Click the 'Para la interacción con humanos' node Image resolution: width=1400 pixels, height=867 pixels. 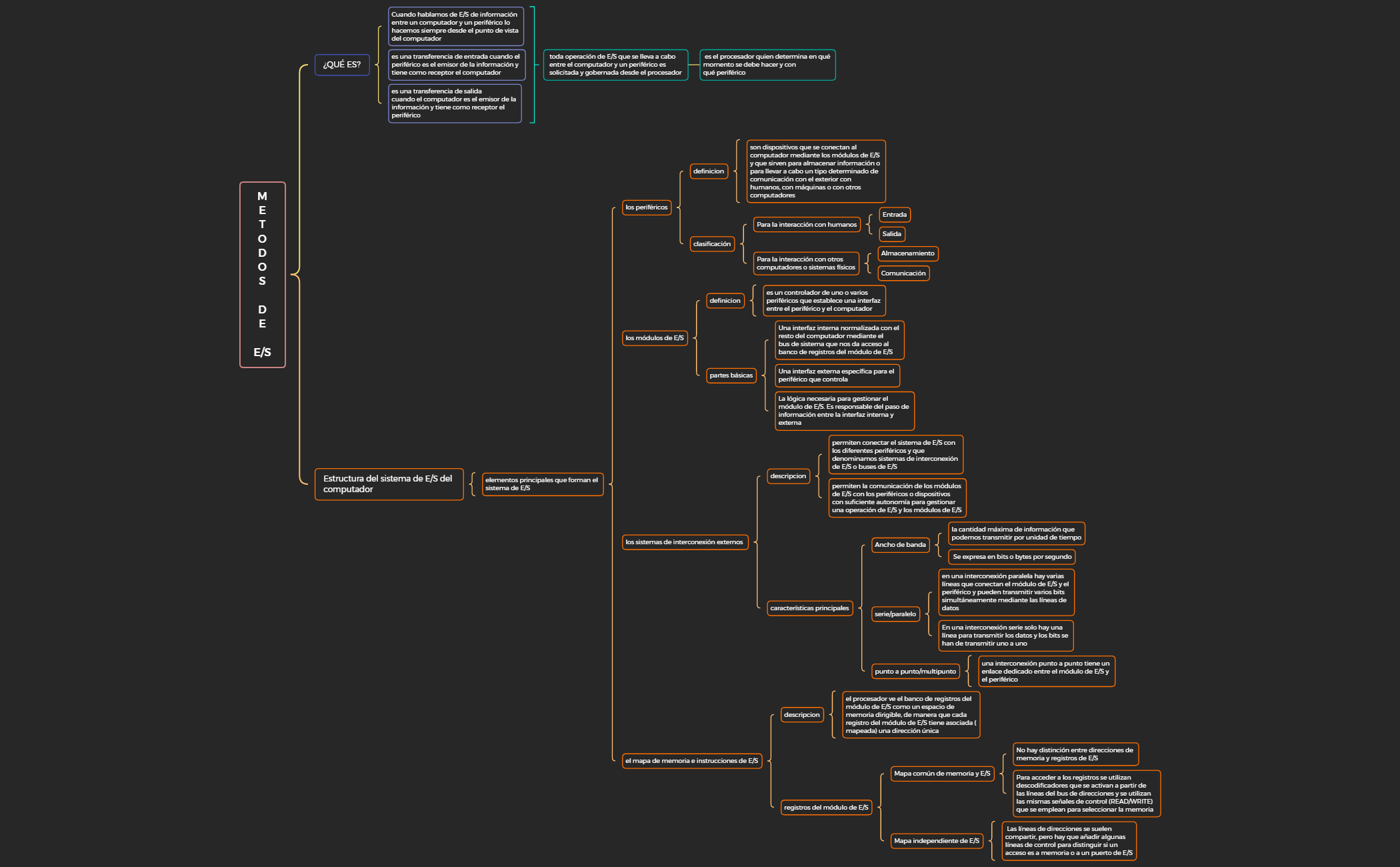tap(806, 225)
